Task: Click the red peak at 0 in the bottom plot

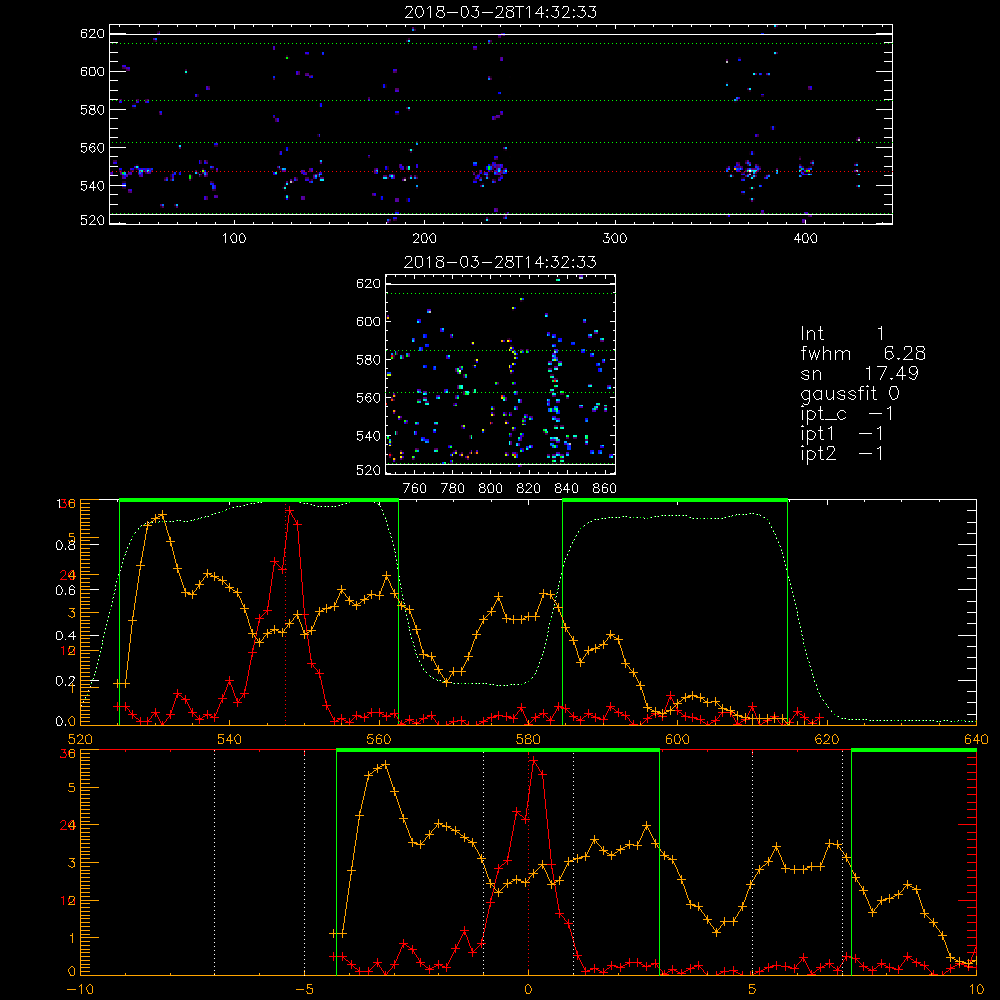Action: coord(534,761)
